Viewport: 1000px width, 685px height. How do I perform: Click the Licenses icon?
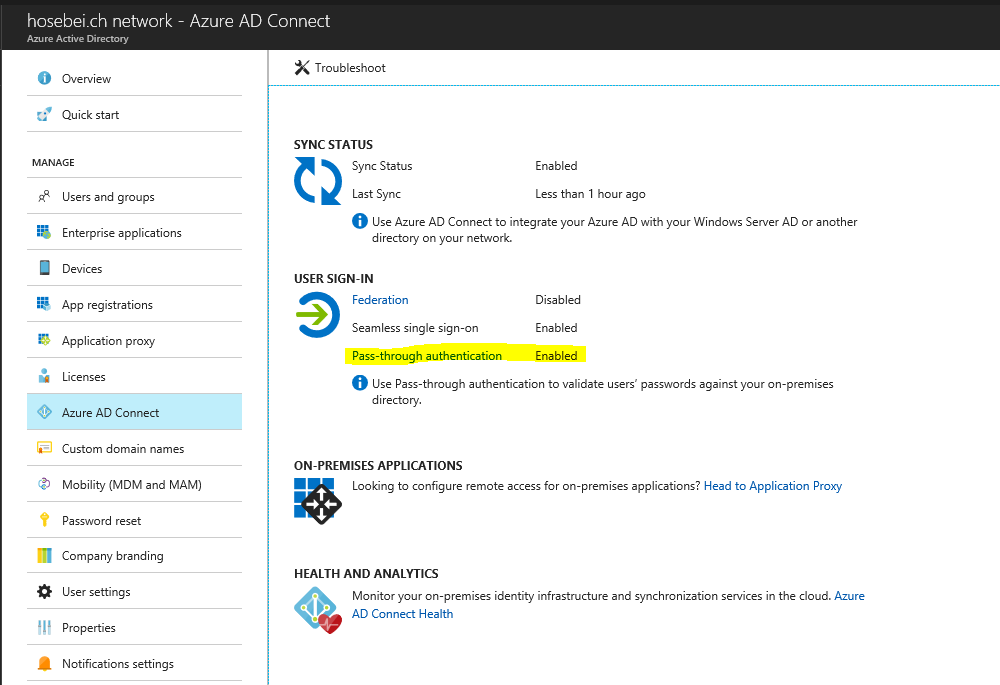click(44, 376)
